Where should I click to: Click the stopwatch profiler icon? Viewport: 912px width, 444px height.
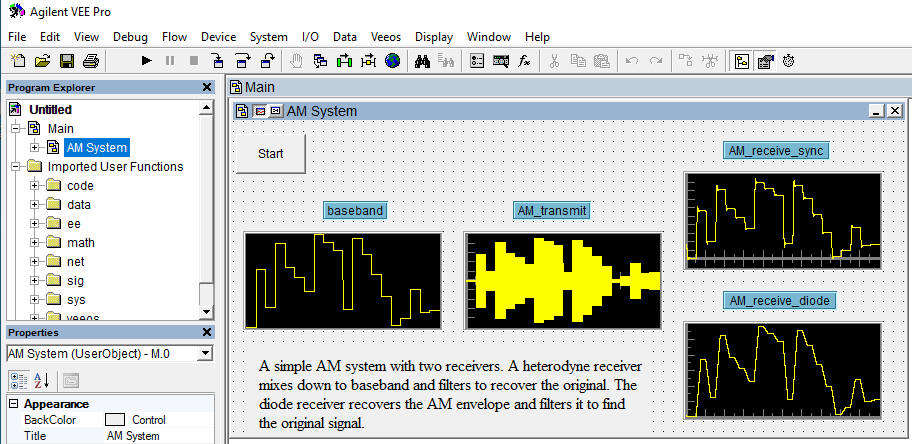click(788, 61)
